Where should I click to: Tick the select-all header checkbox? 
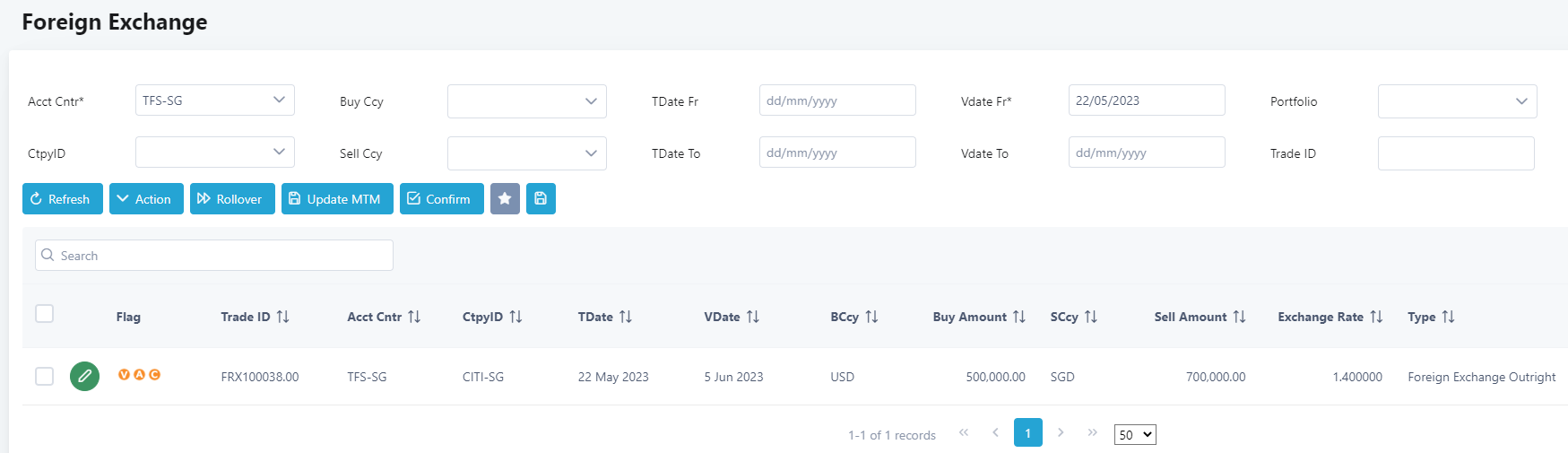tap(44, 313)
